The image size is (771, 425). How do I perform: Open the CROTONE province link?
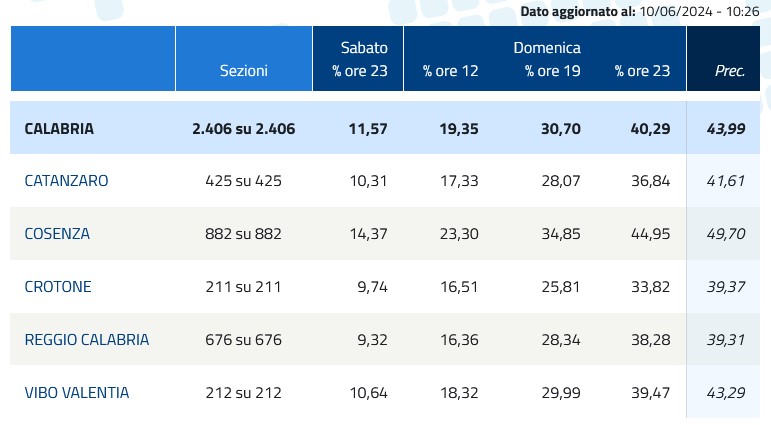click(58, 287)
